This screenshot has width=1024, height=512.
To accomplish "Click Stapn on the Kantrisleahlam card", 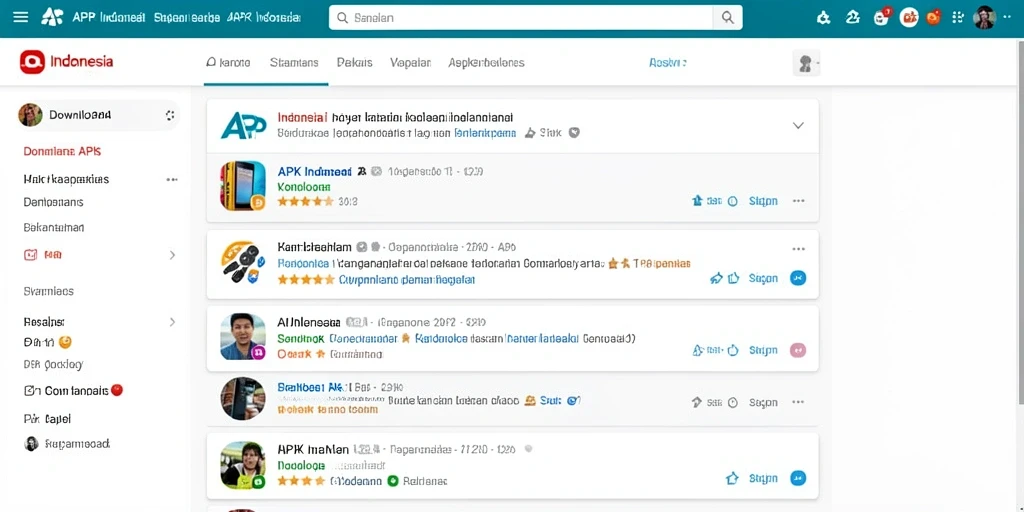I will pyautogui.click(x=763, y=278).
